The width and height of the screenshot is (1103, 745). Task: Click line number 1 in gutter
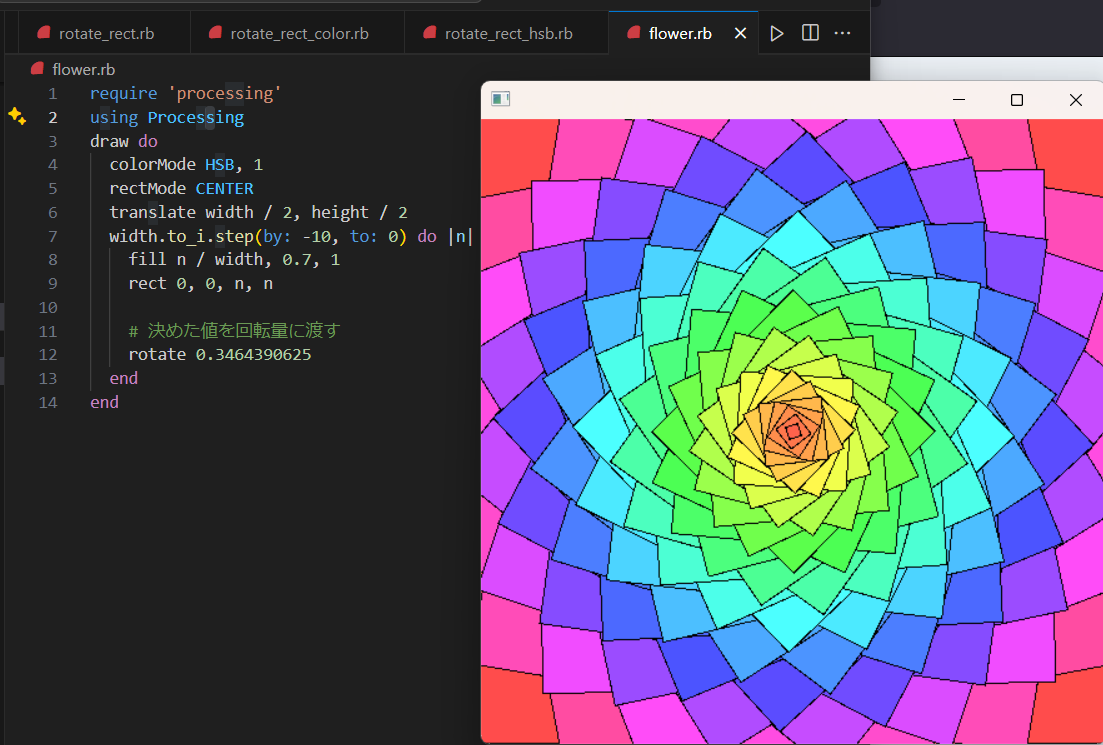[53, 94]
